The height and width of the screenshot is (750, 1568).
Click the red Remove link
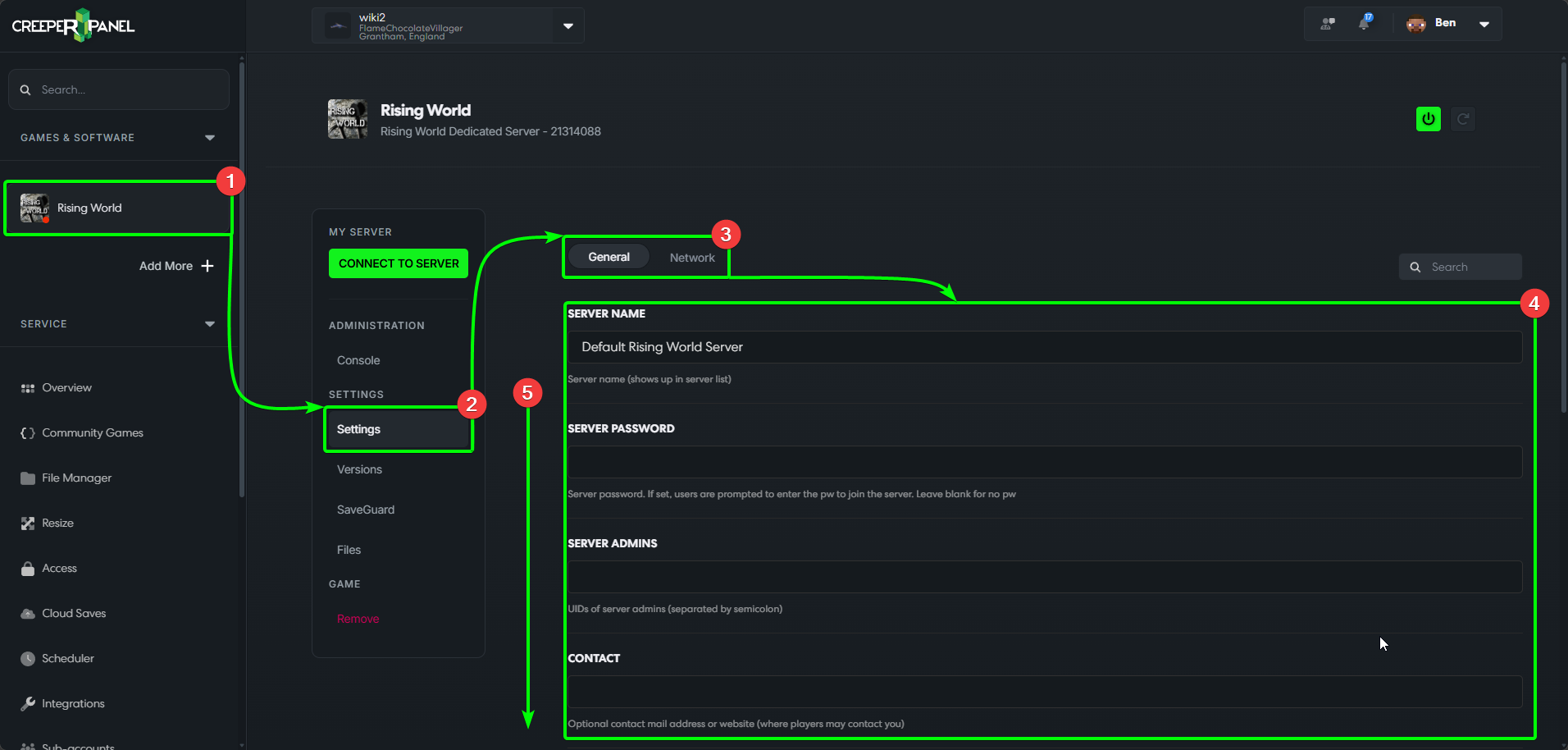click(x=358, y=619)
